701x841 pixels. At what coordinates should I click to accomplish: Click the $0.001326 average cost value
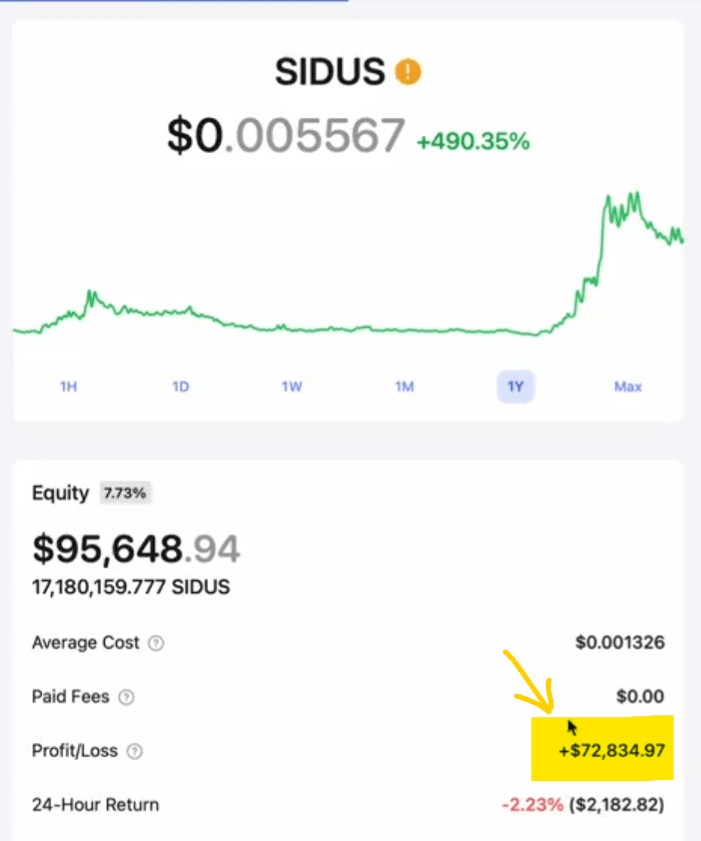[619, 642]
